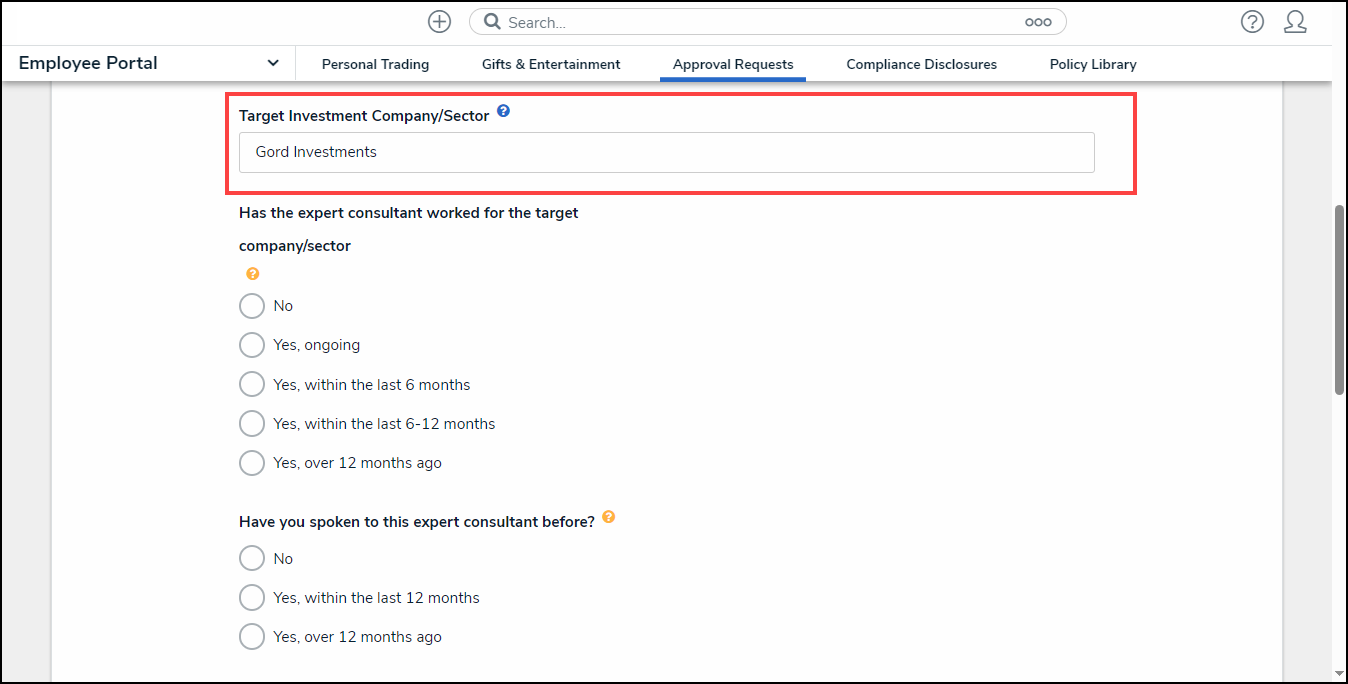1348x684 pixels.
Task: Go to Compliance Disclosures tab
Action: pyautogui.click(x=921, y=64)
